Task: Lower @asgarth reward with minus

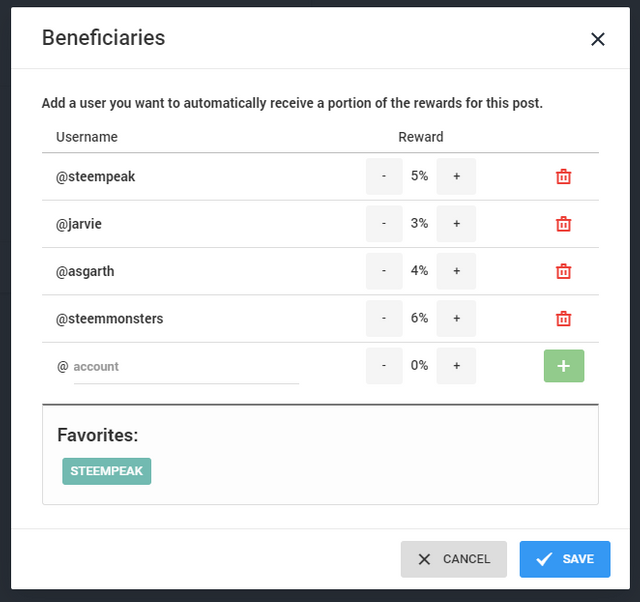Action: tap(384, 271)
